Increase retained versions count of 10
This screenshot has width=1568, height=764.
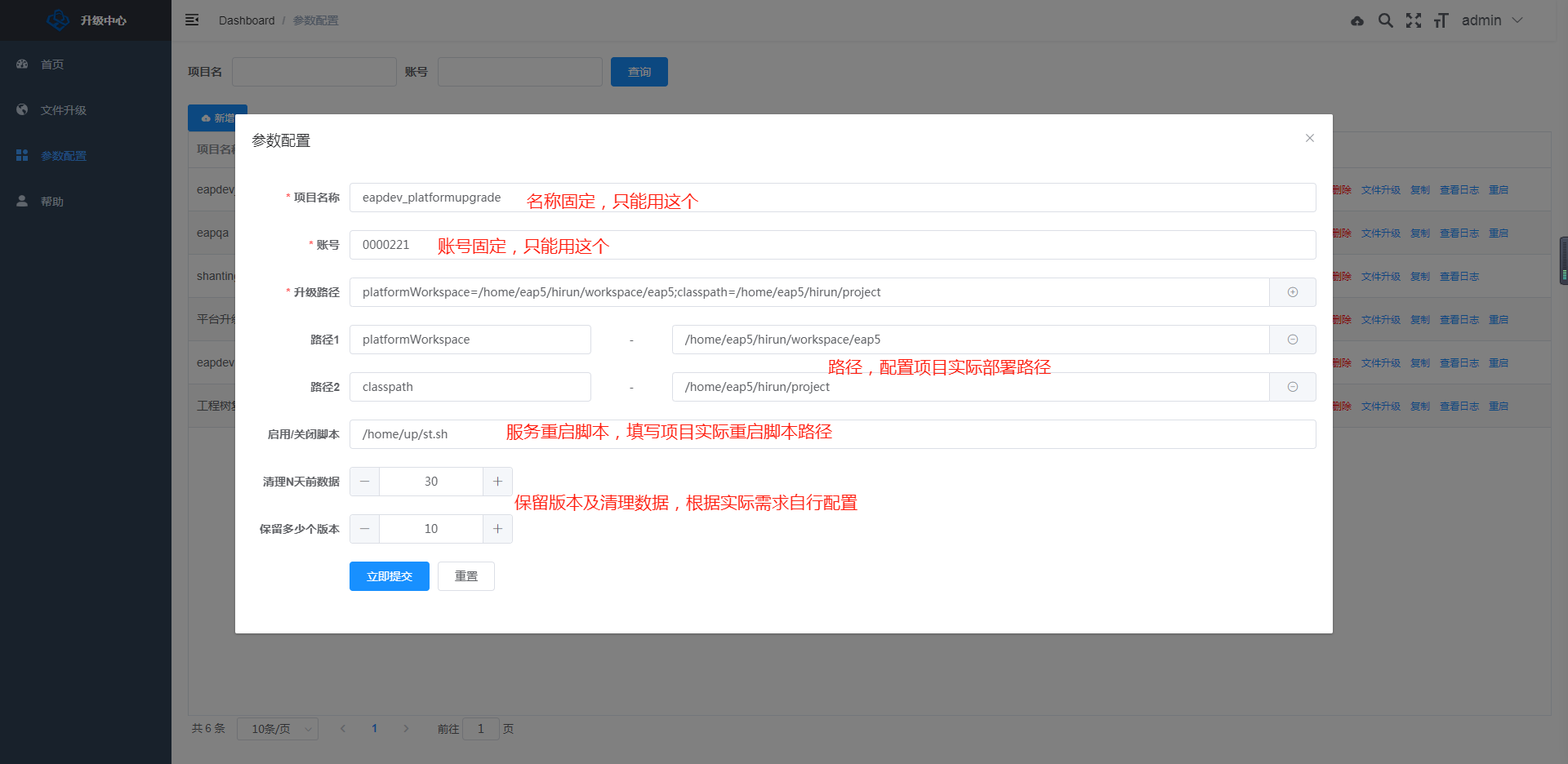(497, 529)
